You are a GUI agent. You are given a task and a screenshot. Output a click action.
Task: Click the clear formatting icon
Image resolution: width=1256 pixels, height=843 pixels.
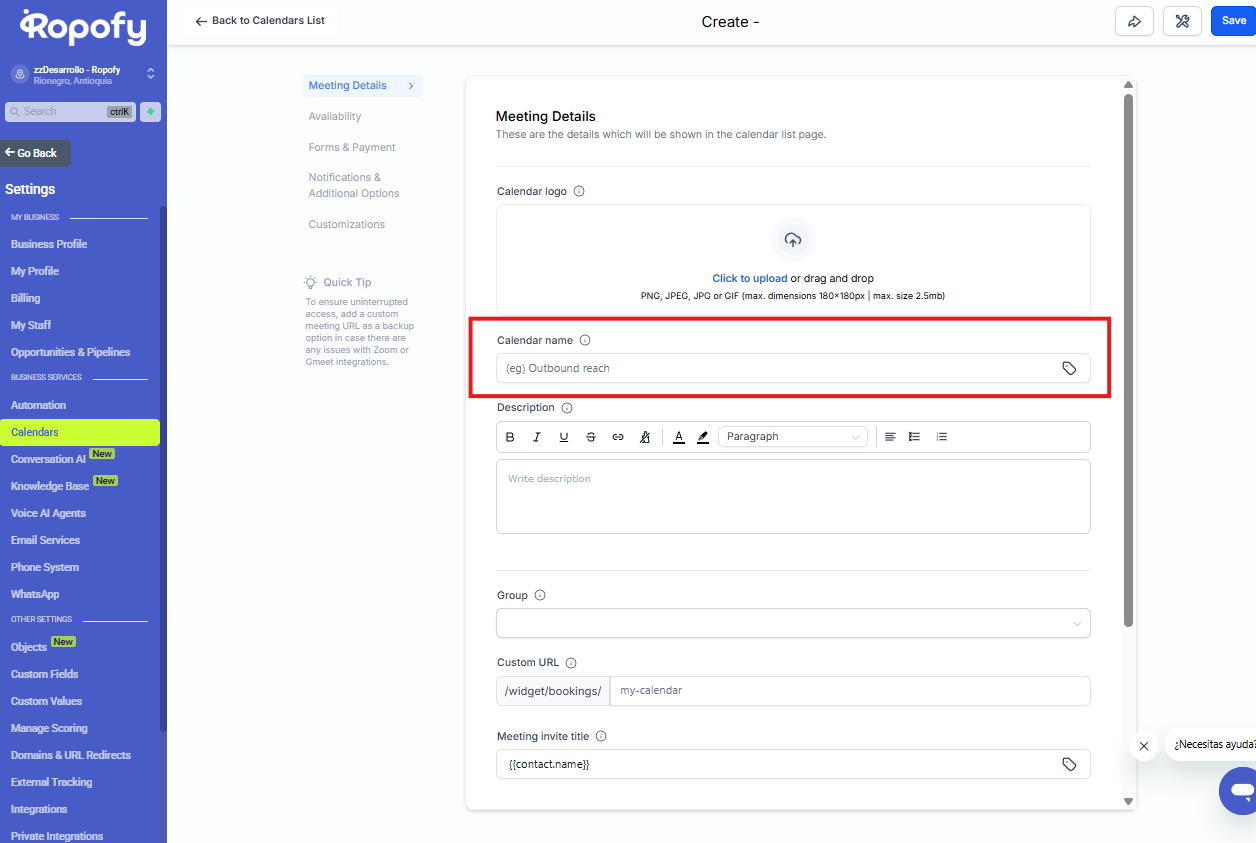pos(645,437)
